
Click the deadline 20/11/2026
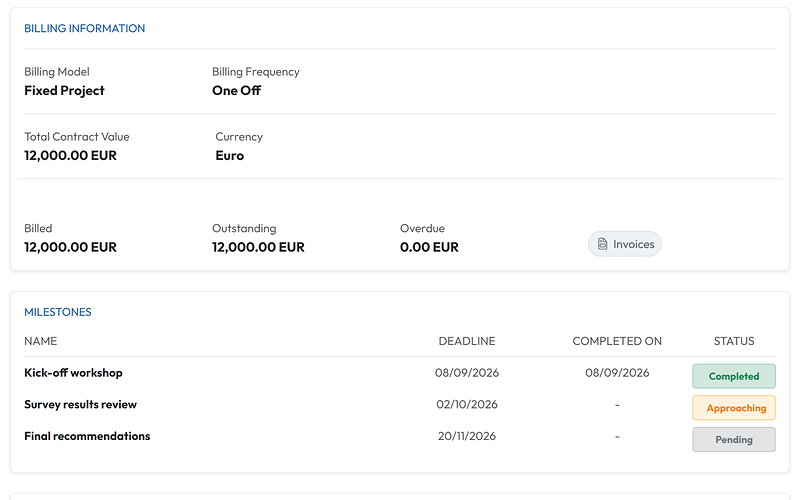point(467,436)
